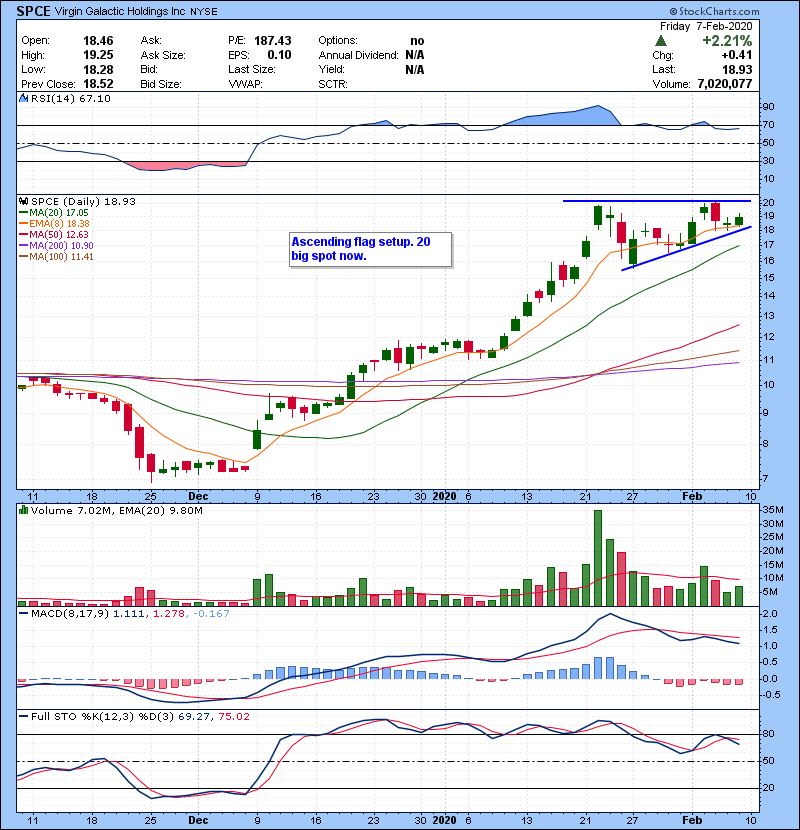Click the Options value no
The height and width of the screenshot is (830, 800).
[x=417, y=41]
